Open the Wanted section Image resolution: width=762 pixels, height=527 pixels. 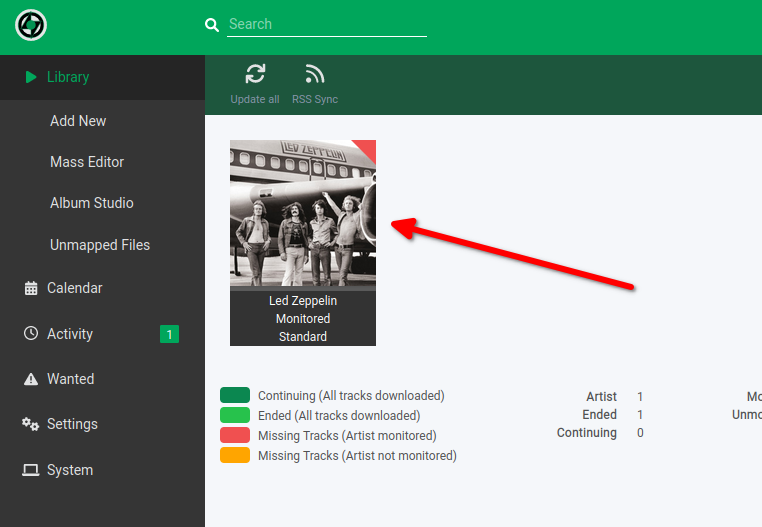point(70,379)
